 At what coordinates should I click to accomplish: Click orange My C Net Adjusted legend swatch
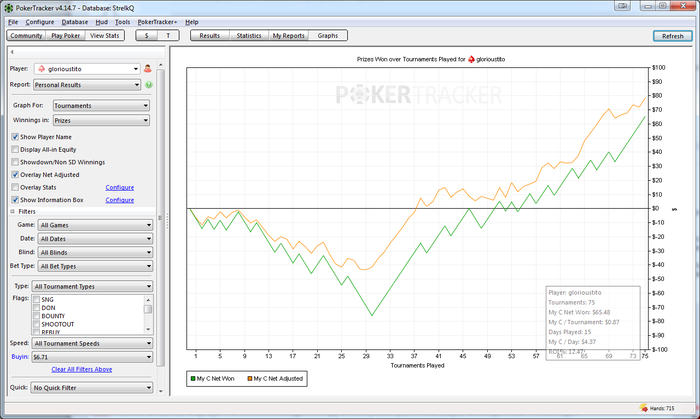(250, 378)
